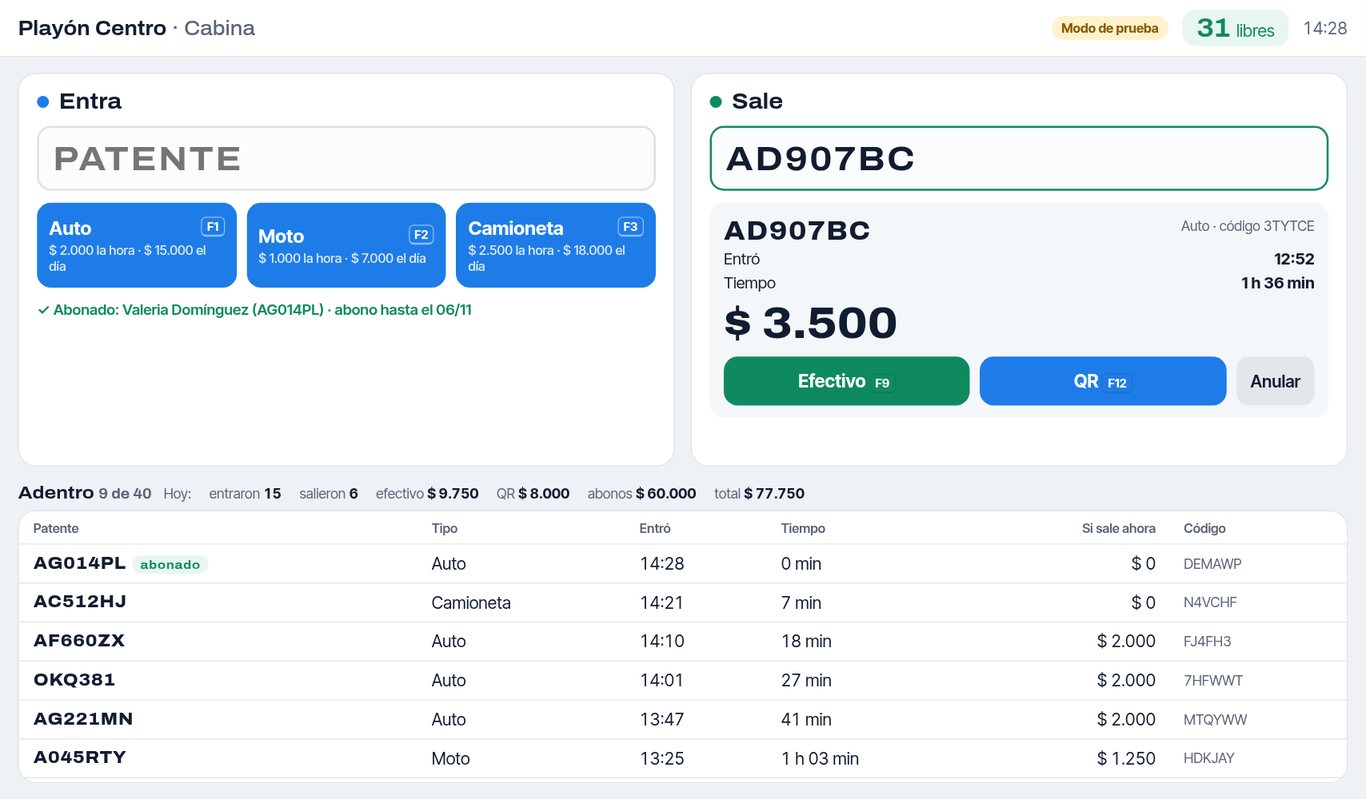Viewport: 1366px width, 799px height.
Task: Click the Playón Centro · Cabina title
Action: coord(137,28)
